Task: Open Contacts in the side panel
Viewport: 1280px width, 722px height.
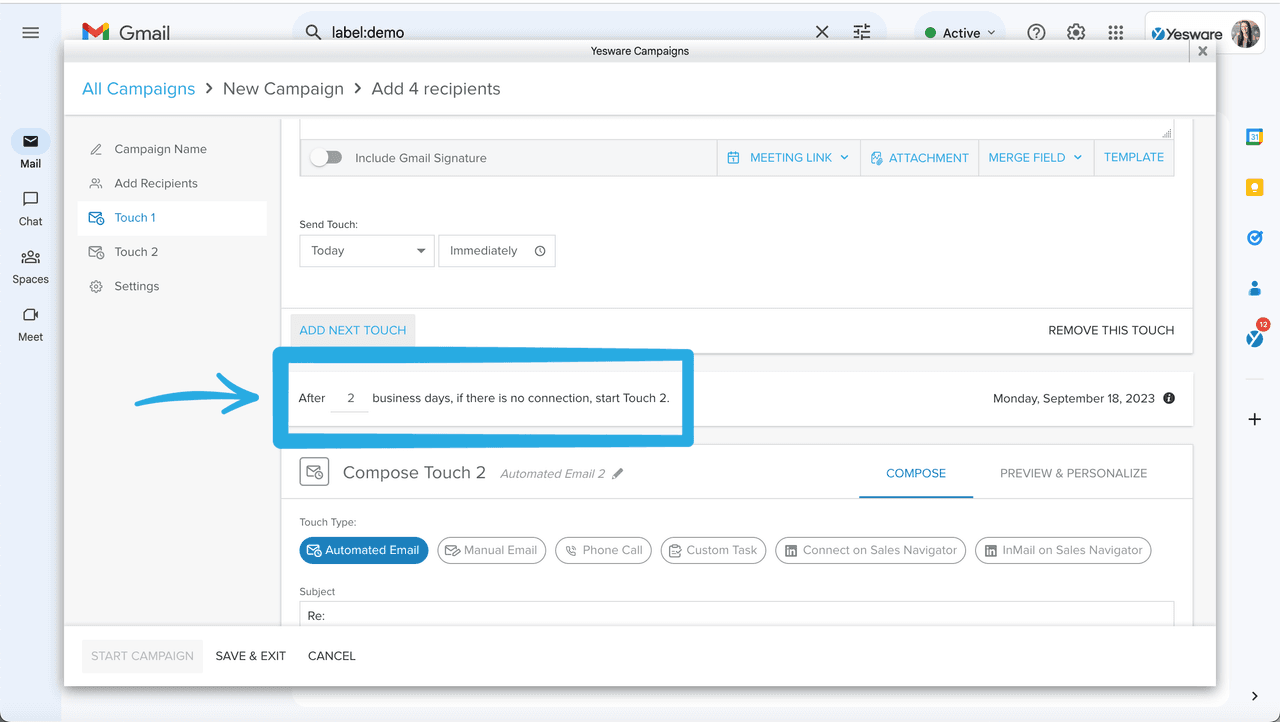Action: (1254, 289)
